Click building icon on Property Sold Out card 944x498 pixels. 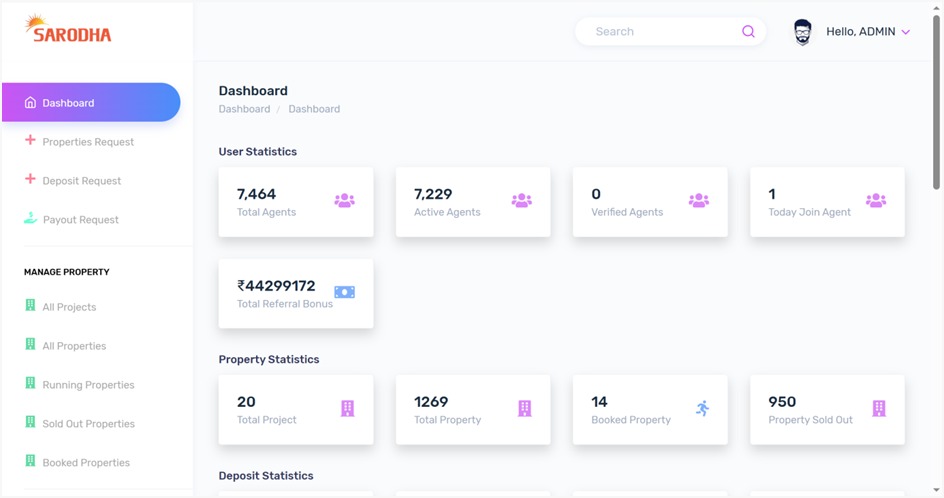pyautogui.click(x=879, y=408)
